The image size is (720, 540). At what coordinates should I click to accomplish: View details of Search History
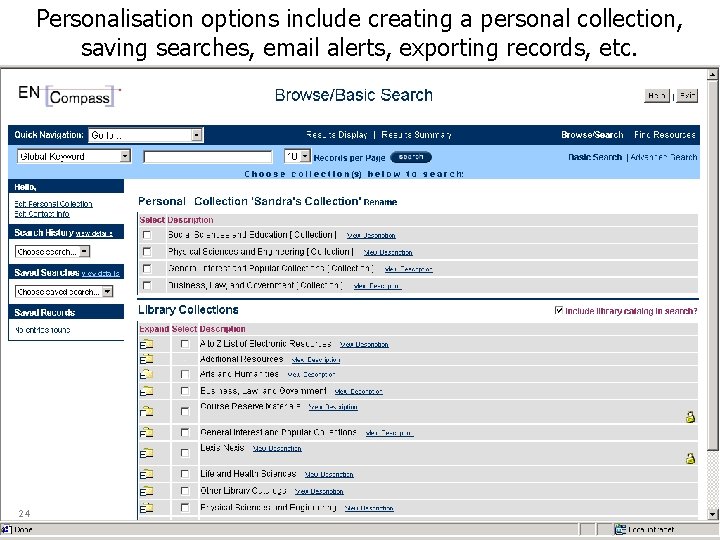point(94,234)
